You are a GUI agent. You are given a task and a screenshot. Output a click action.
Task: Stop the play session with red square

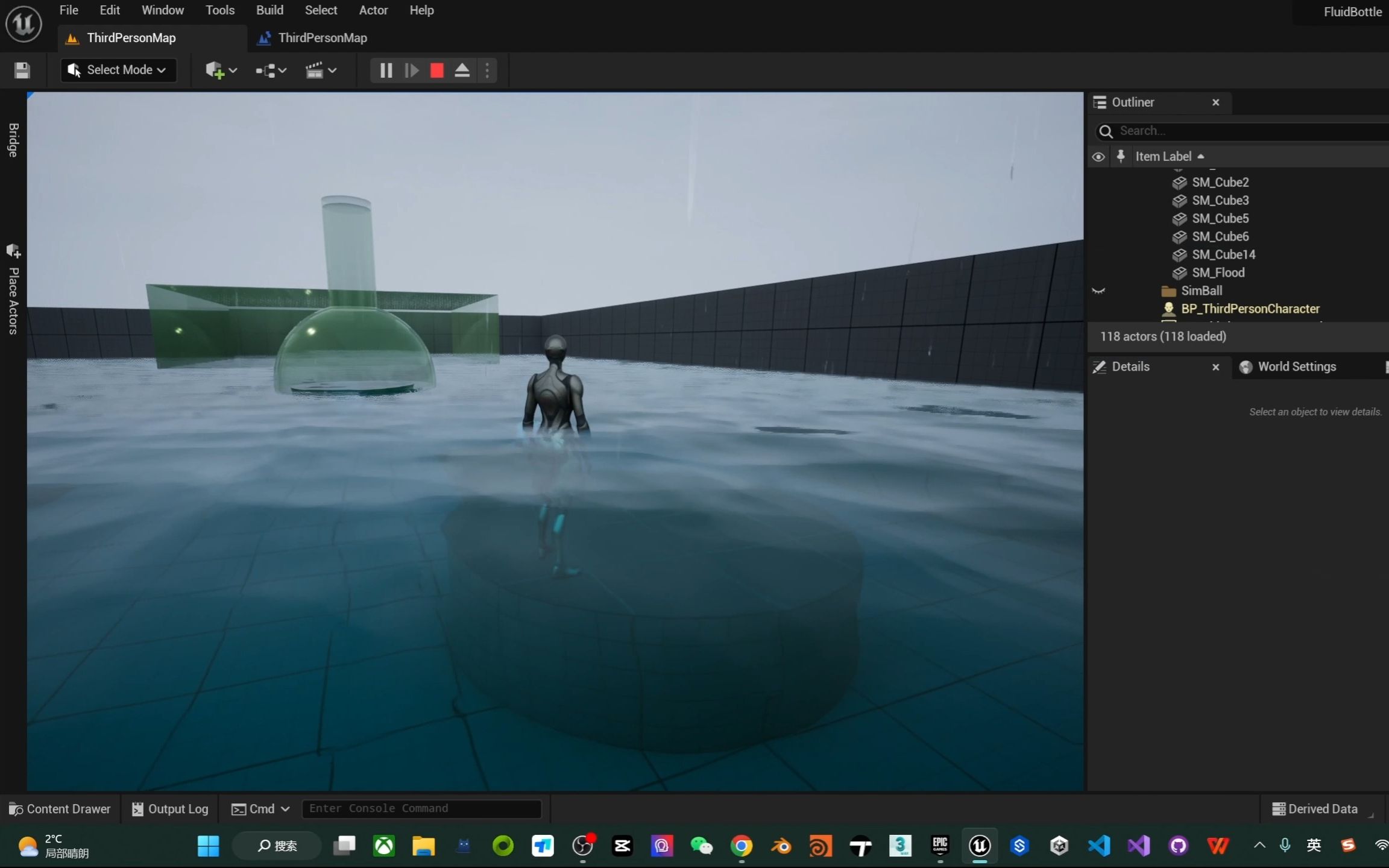[x=436, y=71]
